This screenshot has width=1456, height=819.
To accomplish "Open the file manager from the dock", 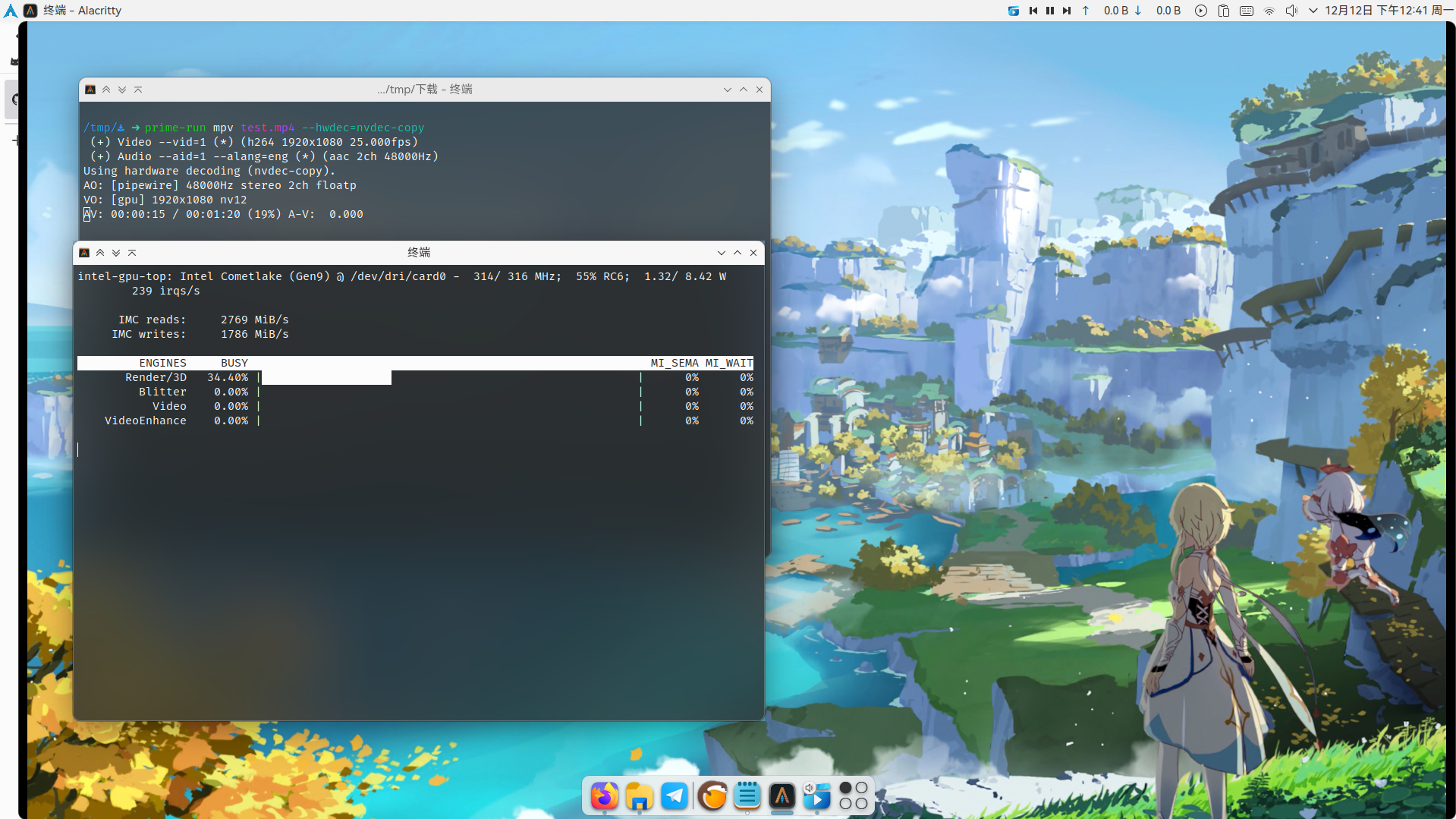I will pyautogui.click(x=639, y=795).
